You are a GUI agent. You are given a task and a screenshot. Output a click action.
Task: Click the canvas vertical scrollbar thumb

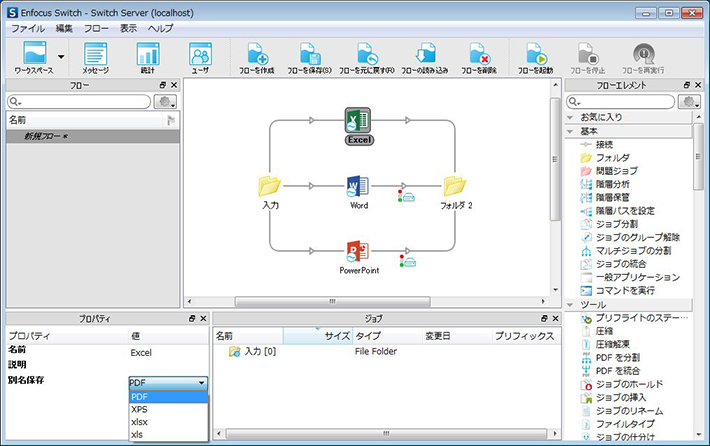click(x=555, y=159)
